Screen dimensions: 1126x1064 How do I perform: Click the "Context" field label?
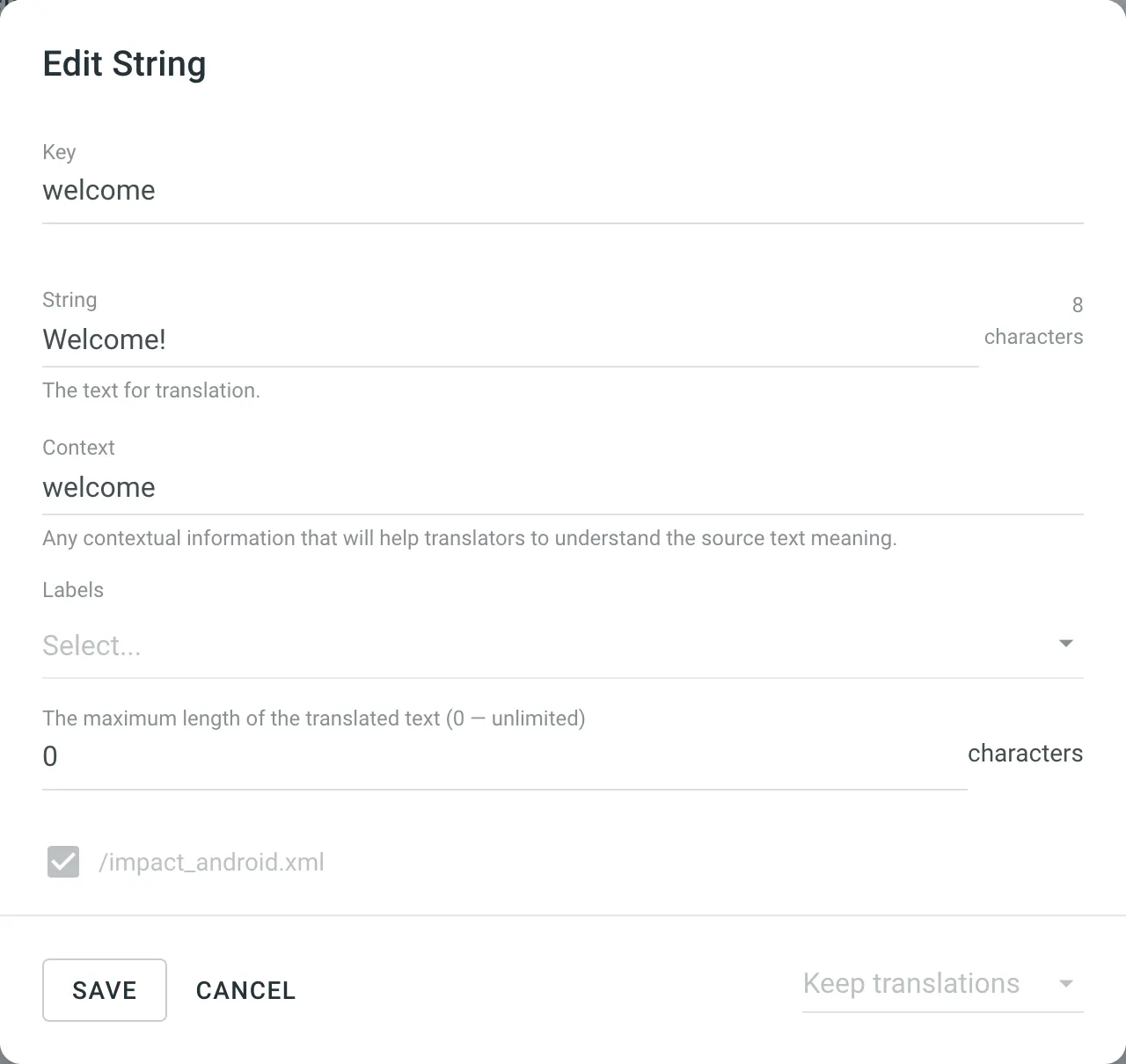pos(78,448)
